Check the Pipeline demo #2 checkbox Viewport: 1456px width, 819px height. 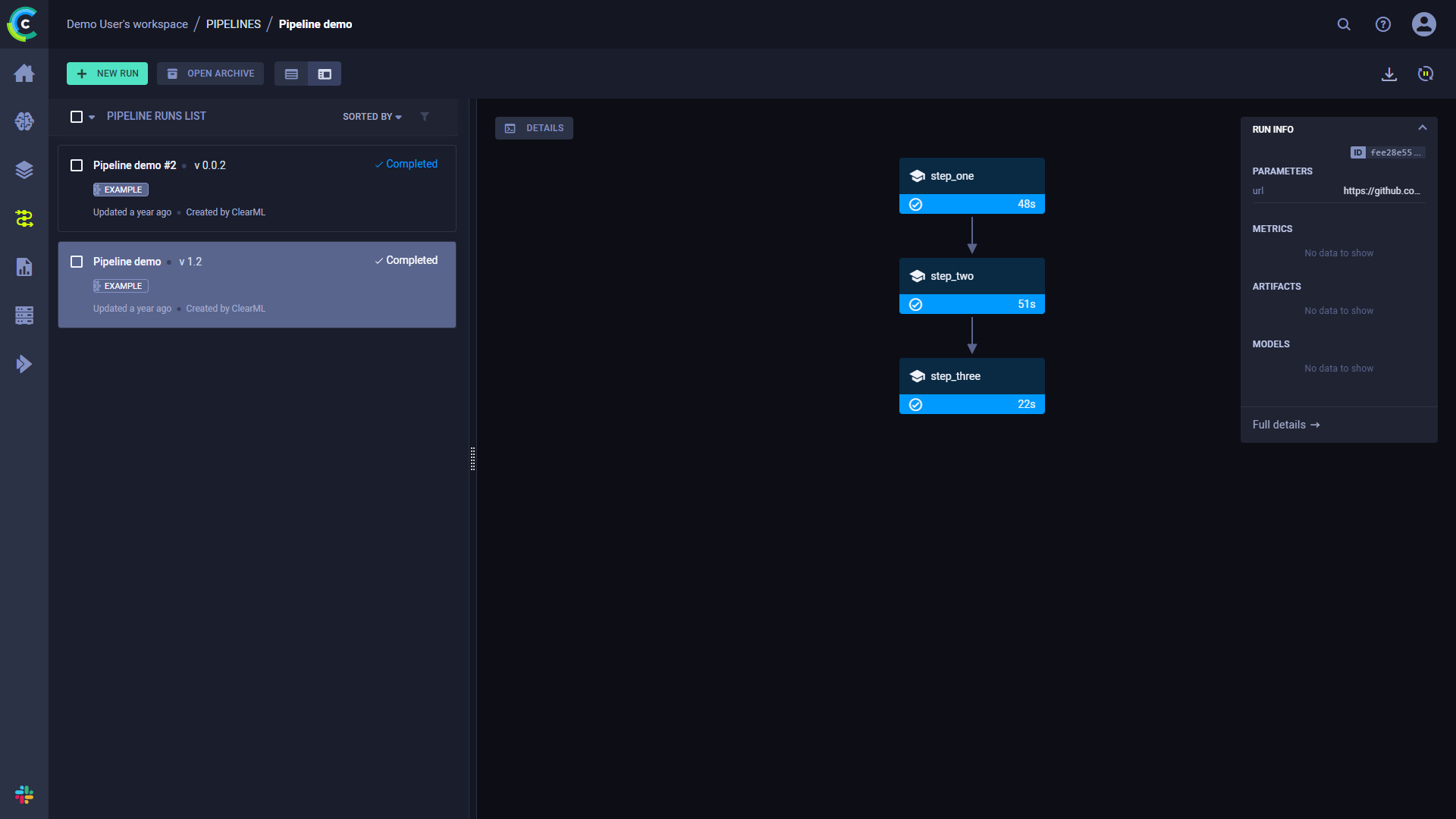(77, 165)
